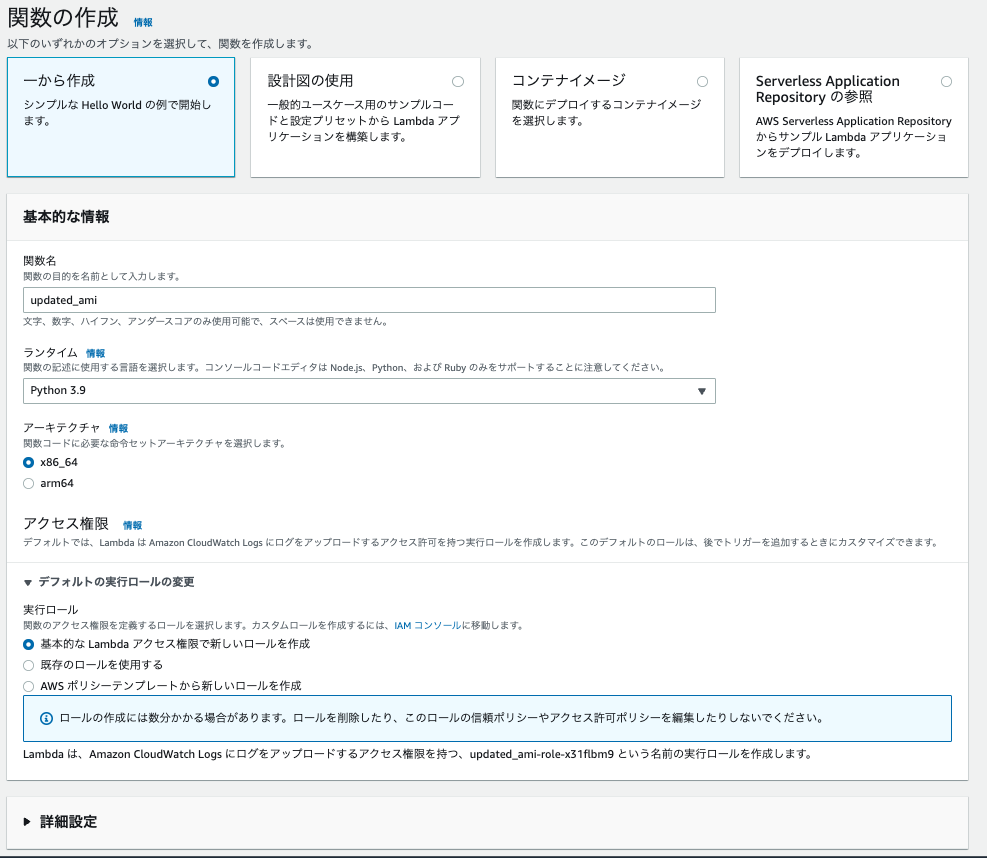Click the アーキテクチャ 情報 help icon
Screen dimensions: 987x858
pos(118,428)
